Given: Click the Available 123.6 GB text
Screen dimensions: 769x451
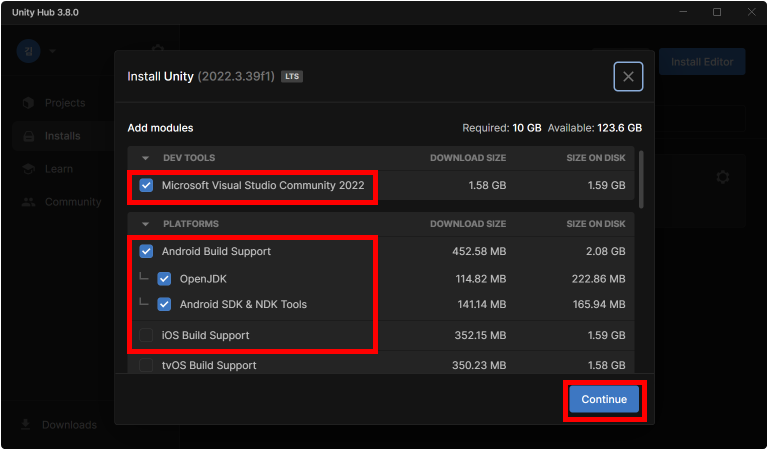Looking at the screenshot, I should [595, 128].
